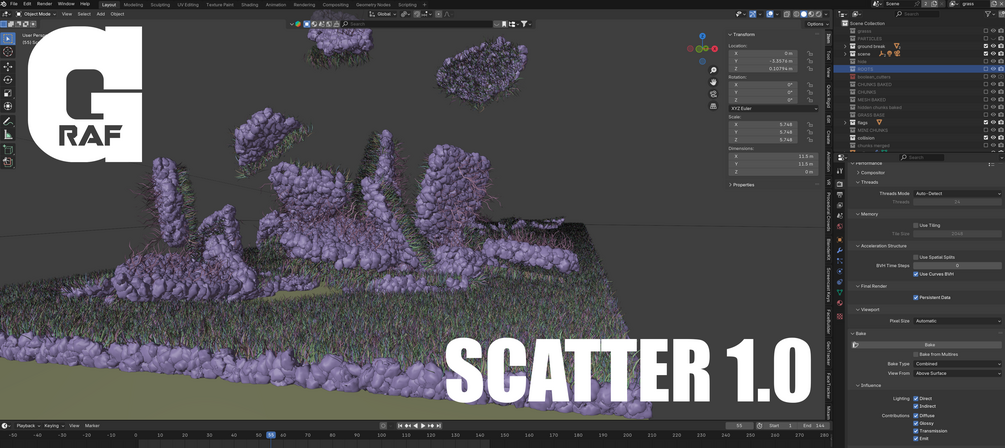This screenshot has width=1005, height=448.
Task: Click the Bake panel render icon
Action: tap(855, 345)
